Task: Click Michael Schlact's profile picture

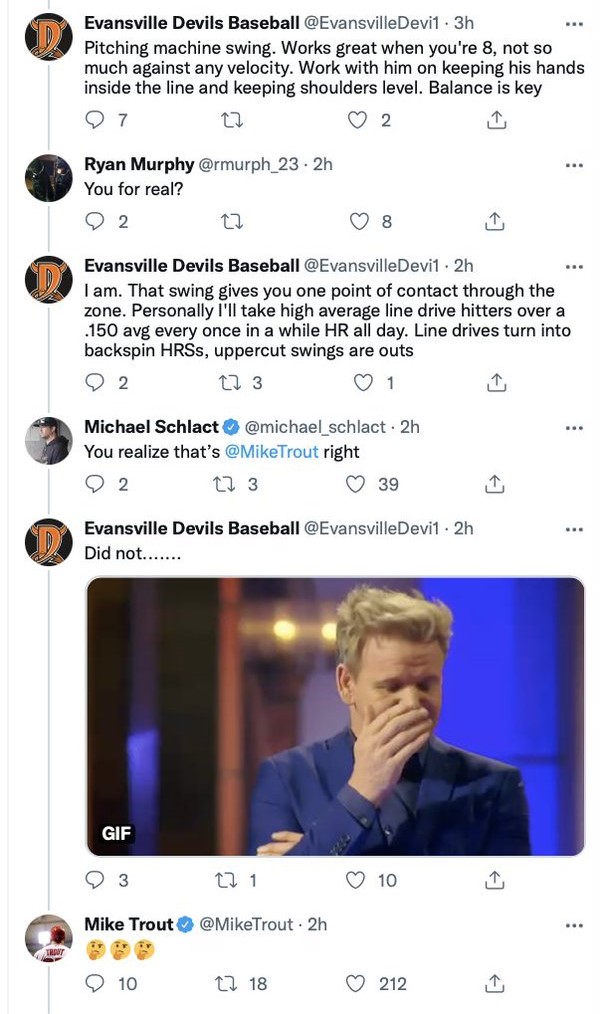Action: point(49,441)
